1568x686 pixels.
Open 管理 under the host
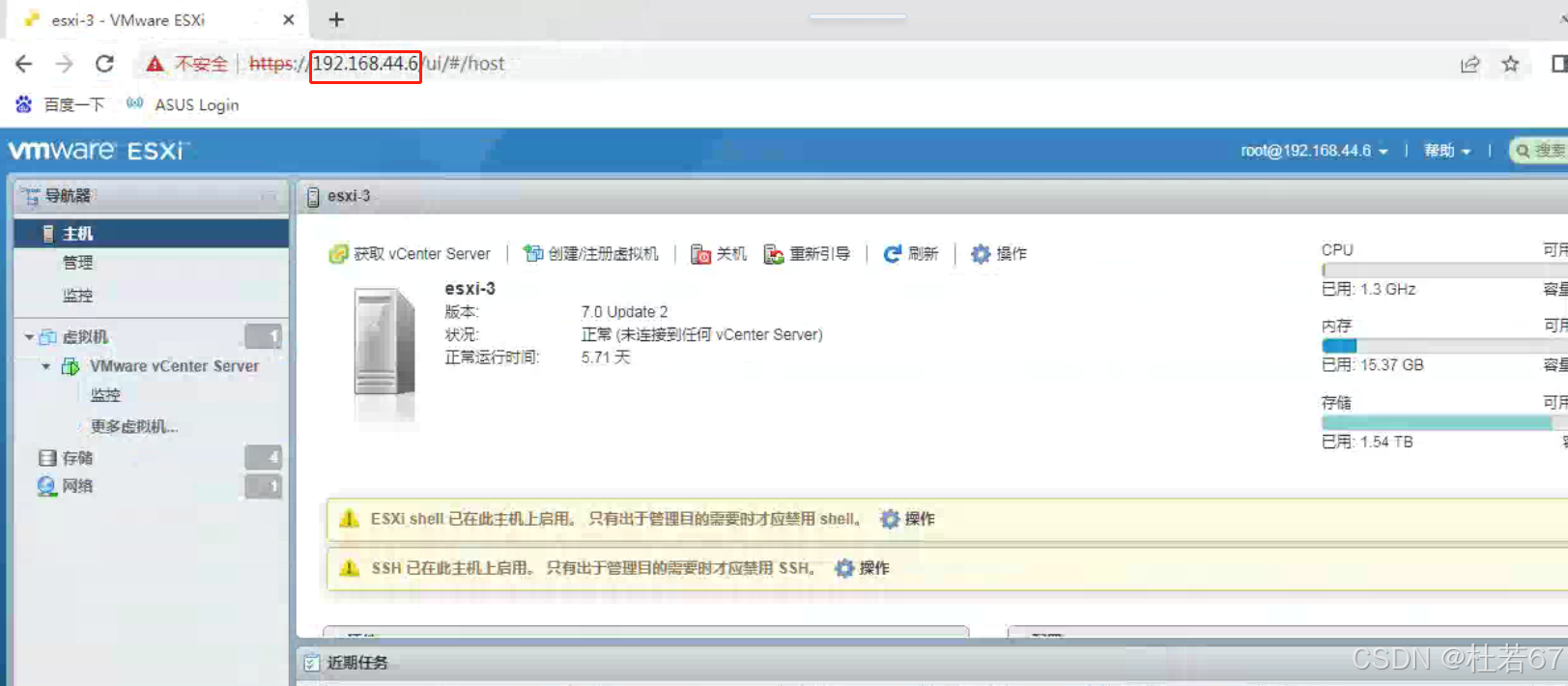tap(77, 263)
